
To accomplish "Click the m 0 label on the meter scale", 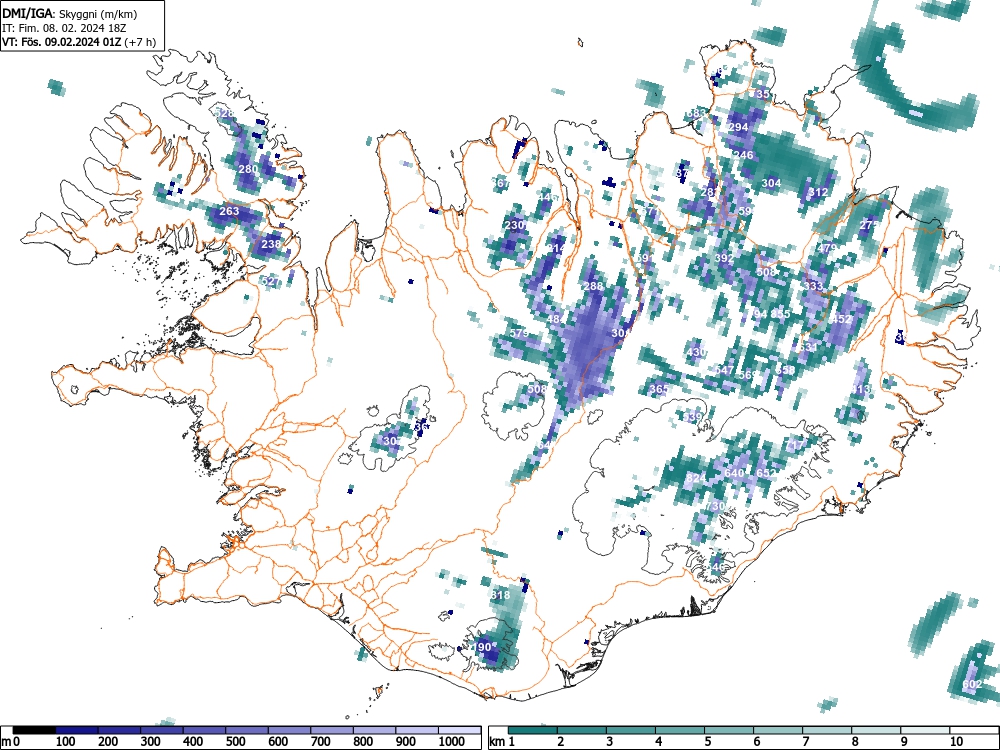I will [x=11, y=742].
